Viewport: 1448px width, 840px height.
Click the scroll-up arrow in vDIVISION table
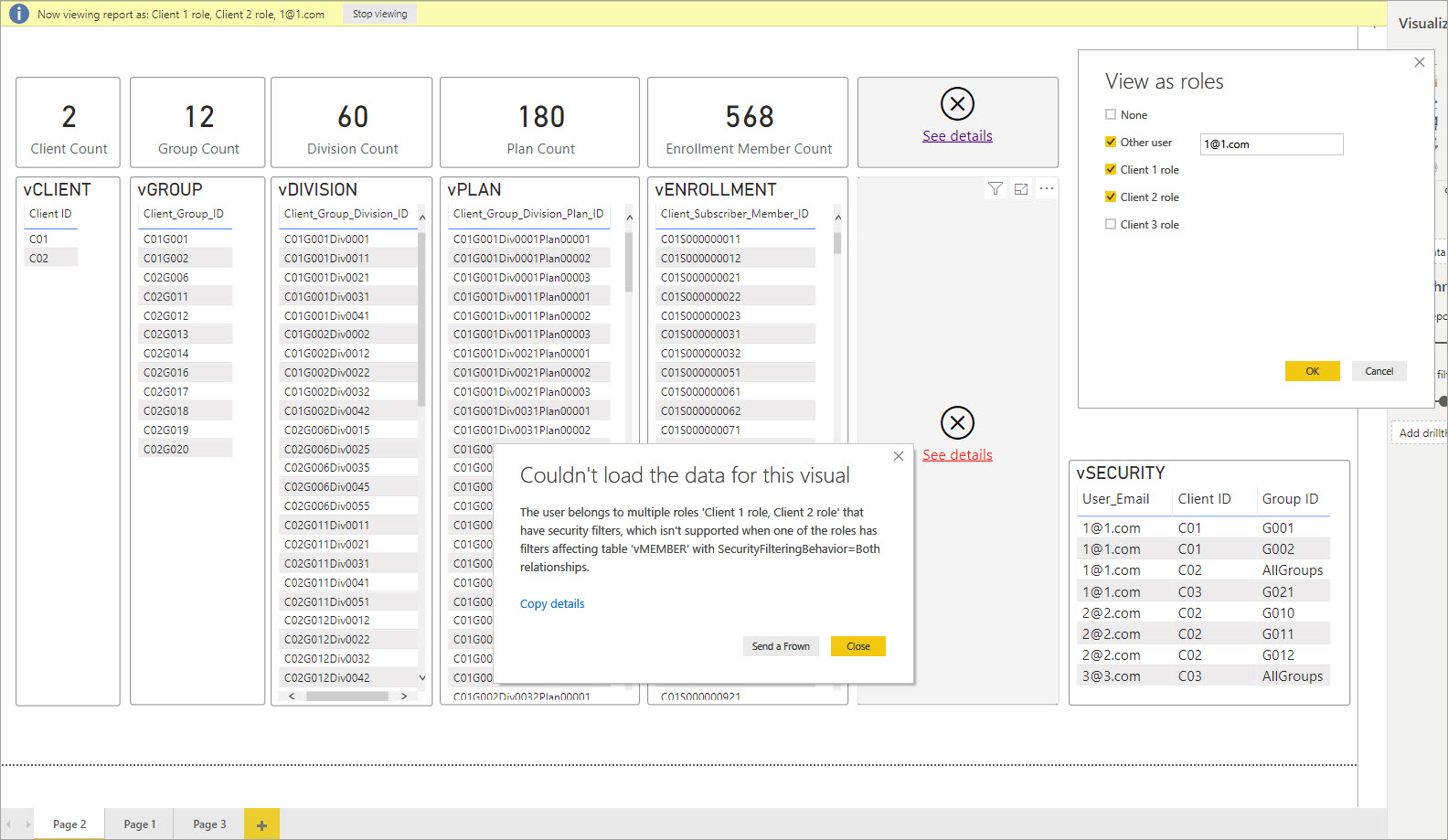coord(422,217)
